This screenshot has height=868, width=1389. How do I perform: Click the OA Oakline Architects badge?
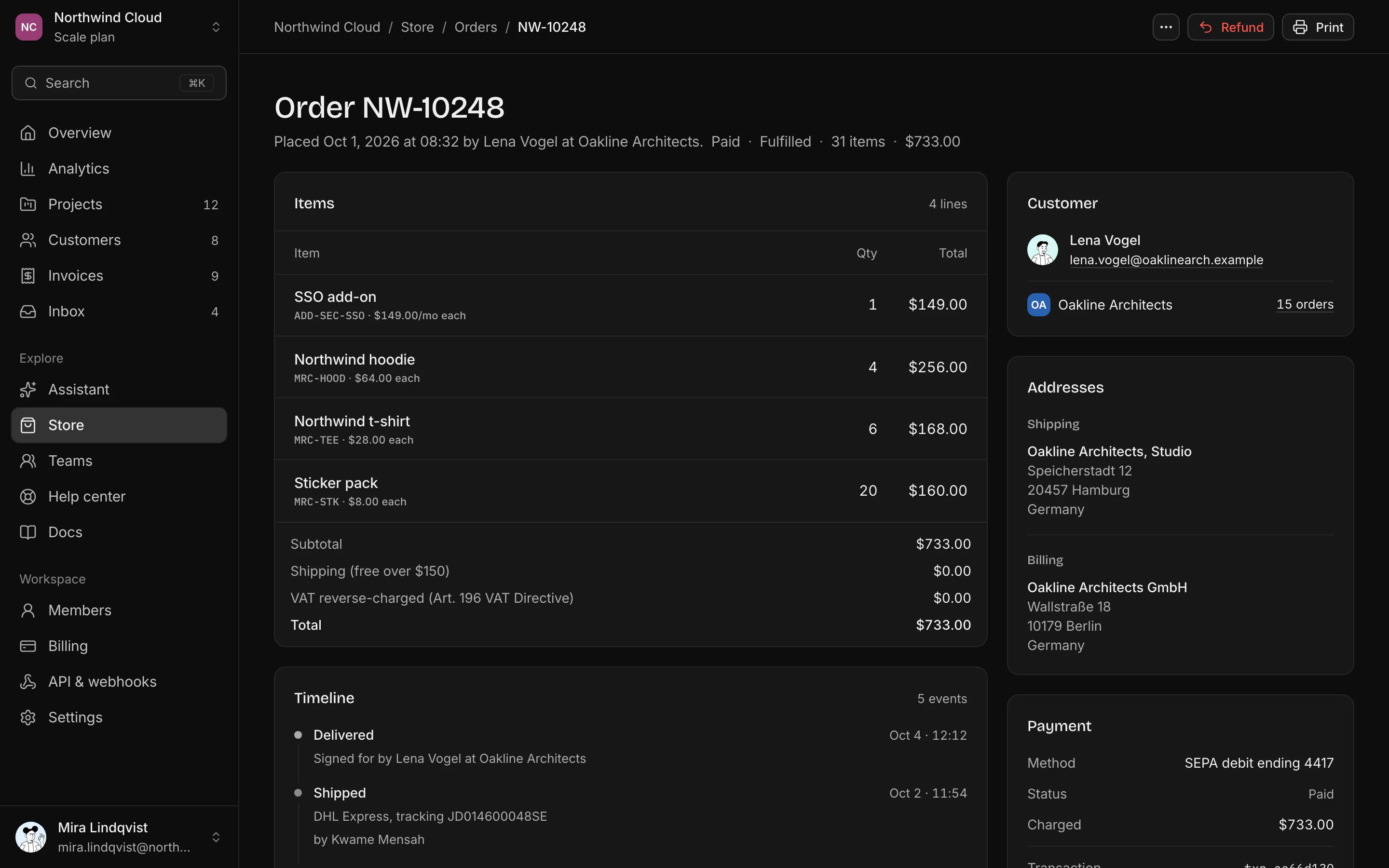1038,305
